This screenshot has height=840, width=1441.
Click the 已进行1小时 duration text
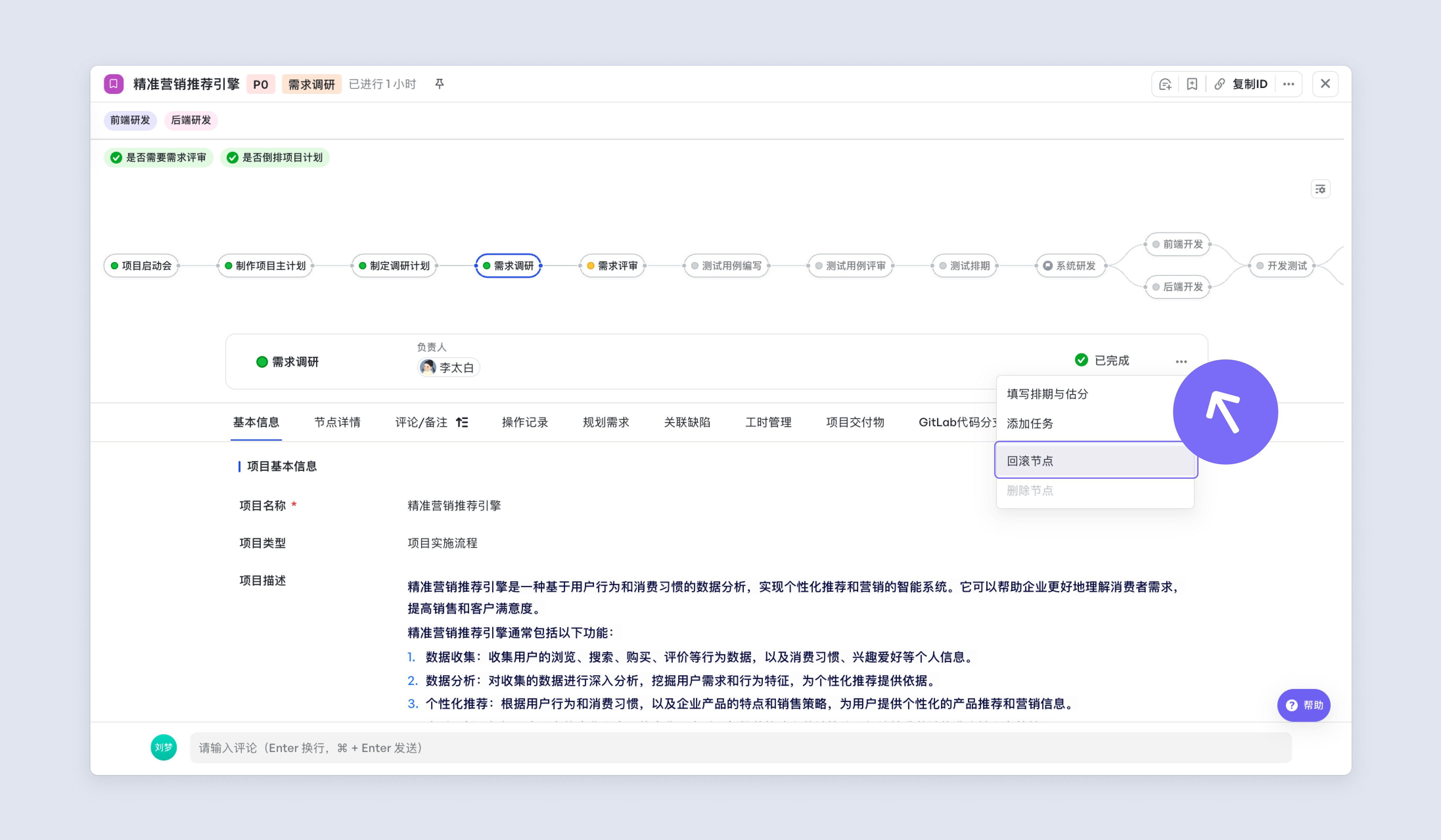(382, 85)
